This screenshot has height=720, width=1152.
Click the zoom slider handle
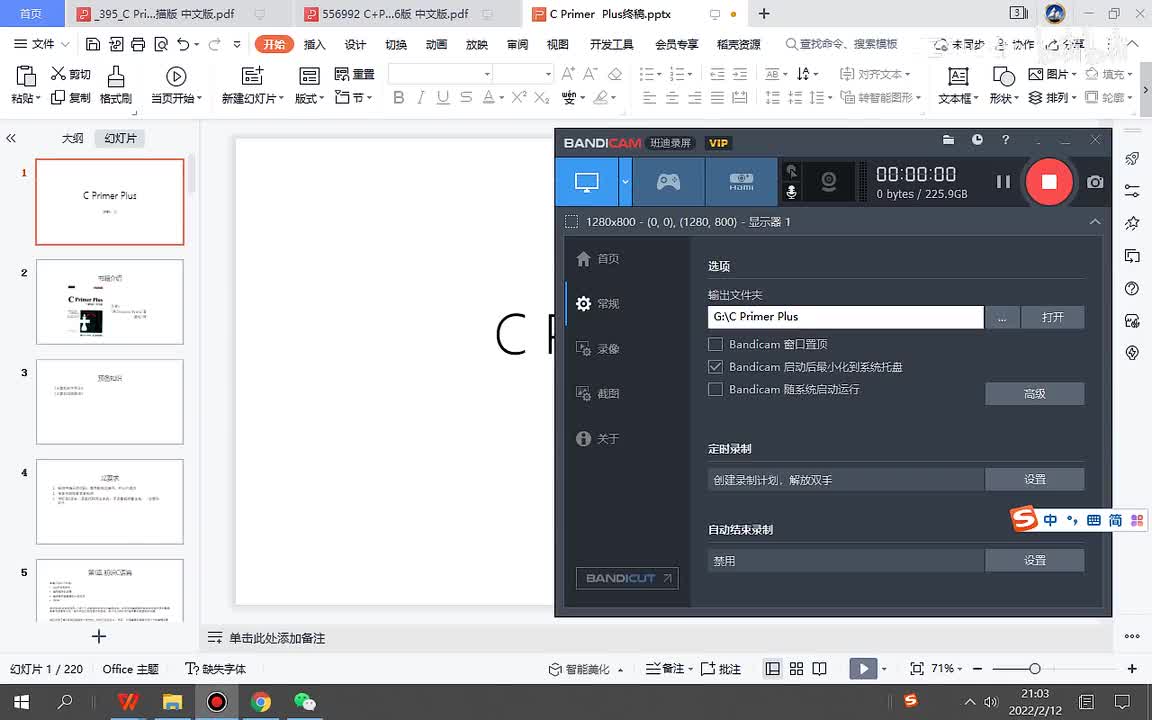tap(1034, 669)
